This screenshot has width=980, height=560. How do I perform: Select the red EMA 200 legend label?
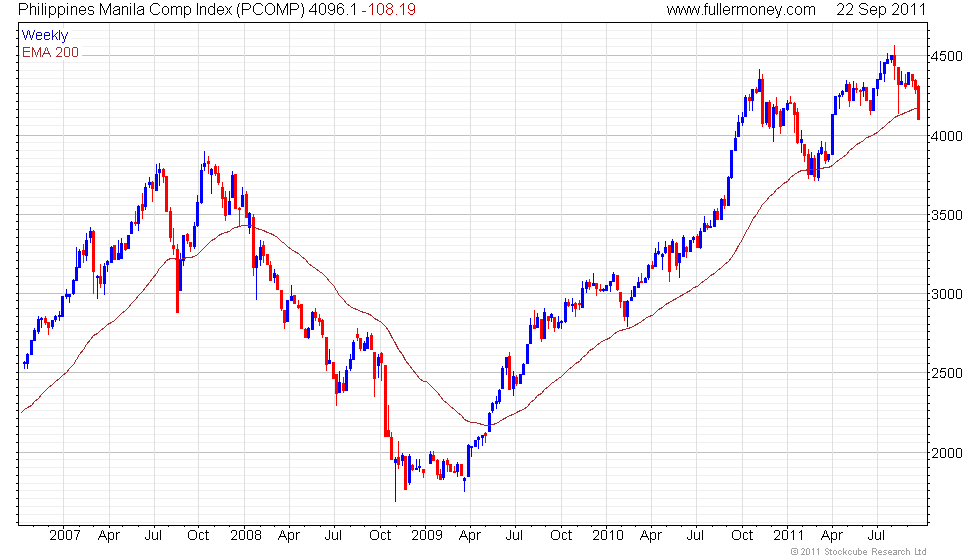click(x=50, y=52)
